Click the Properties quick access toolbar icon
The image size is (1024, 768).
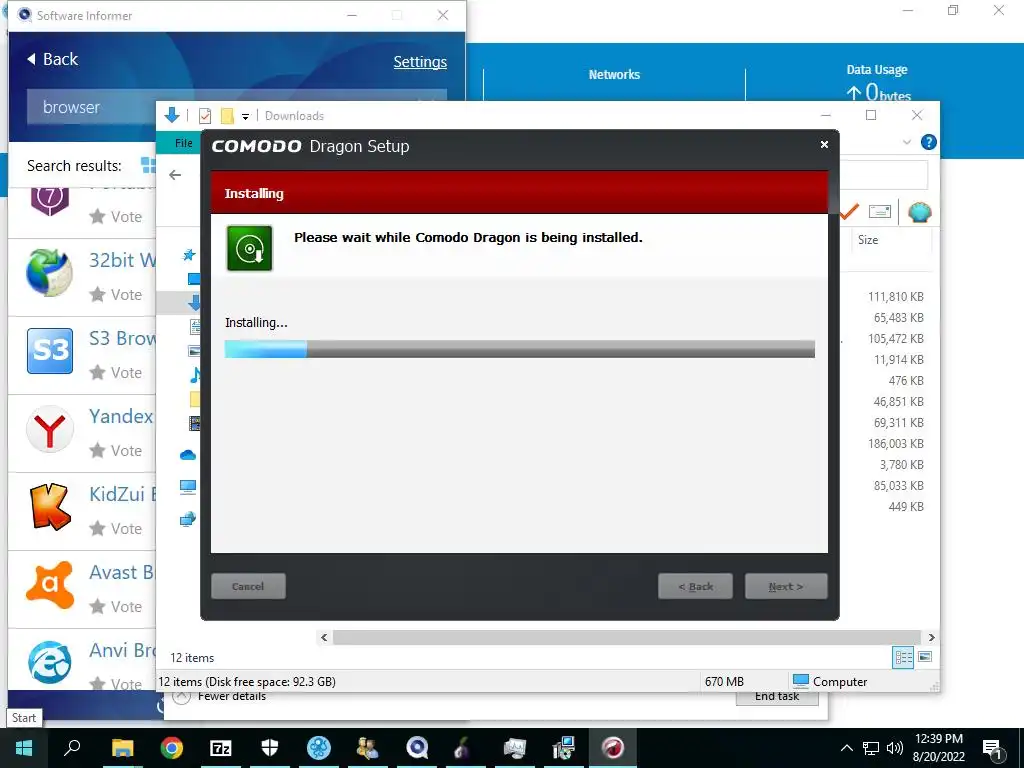pos(205,116)
